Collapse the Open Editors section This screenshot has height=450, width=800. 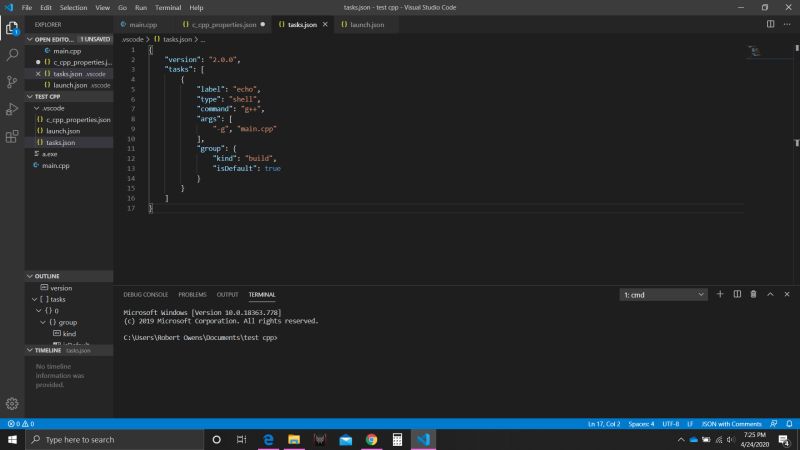(x=30, y=39)
